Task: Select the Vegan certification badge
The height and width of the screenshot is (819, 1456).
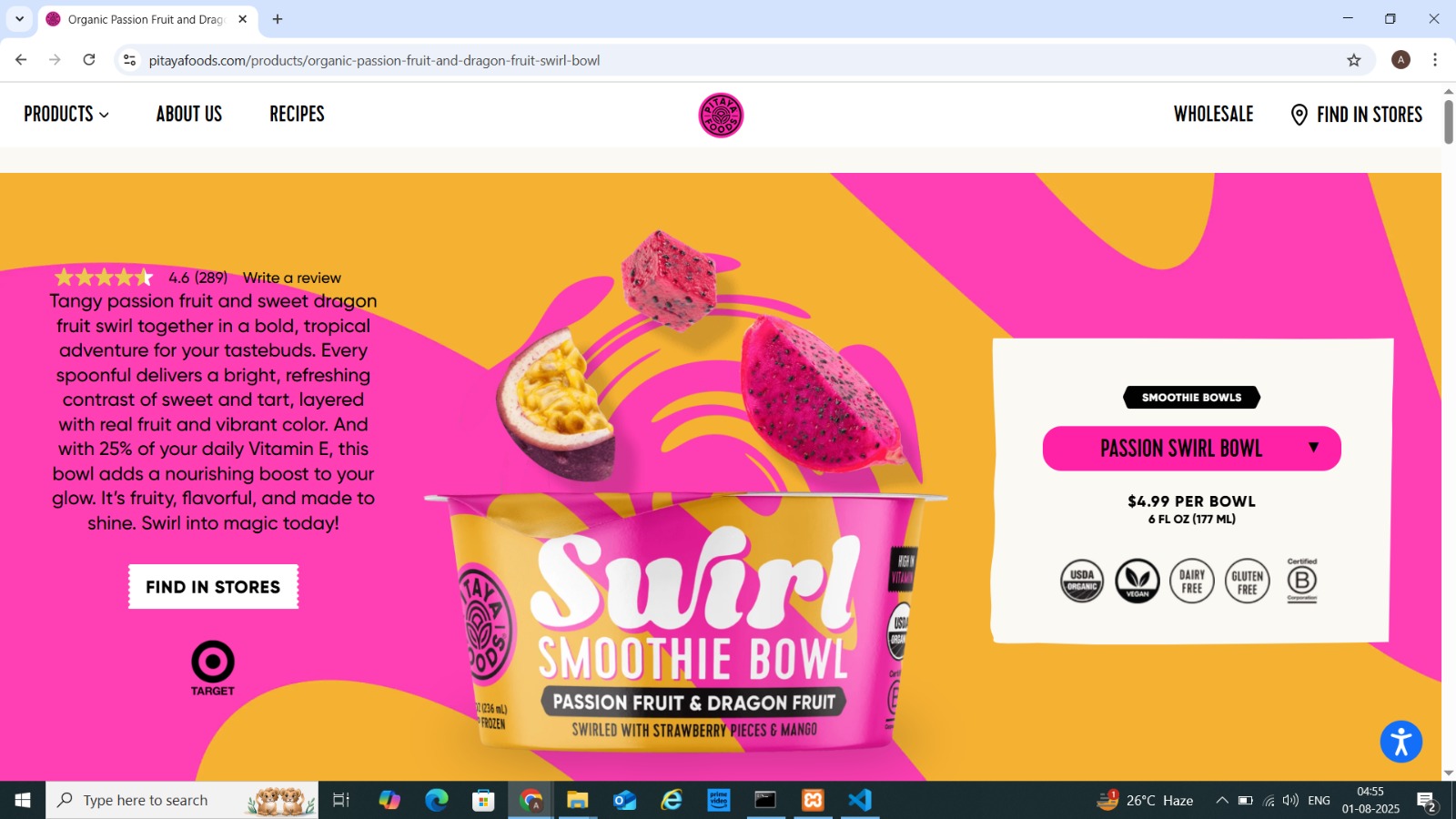Action: tap(1137, 581)
